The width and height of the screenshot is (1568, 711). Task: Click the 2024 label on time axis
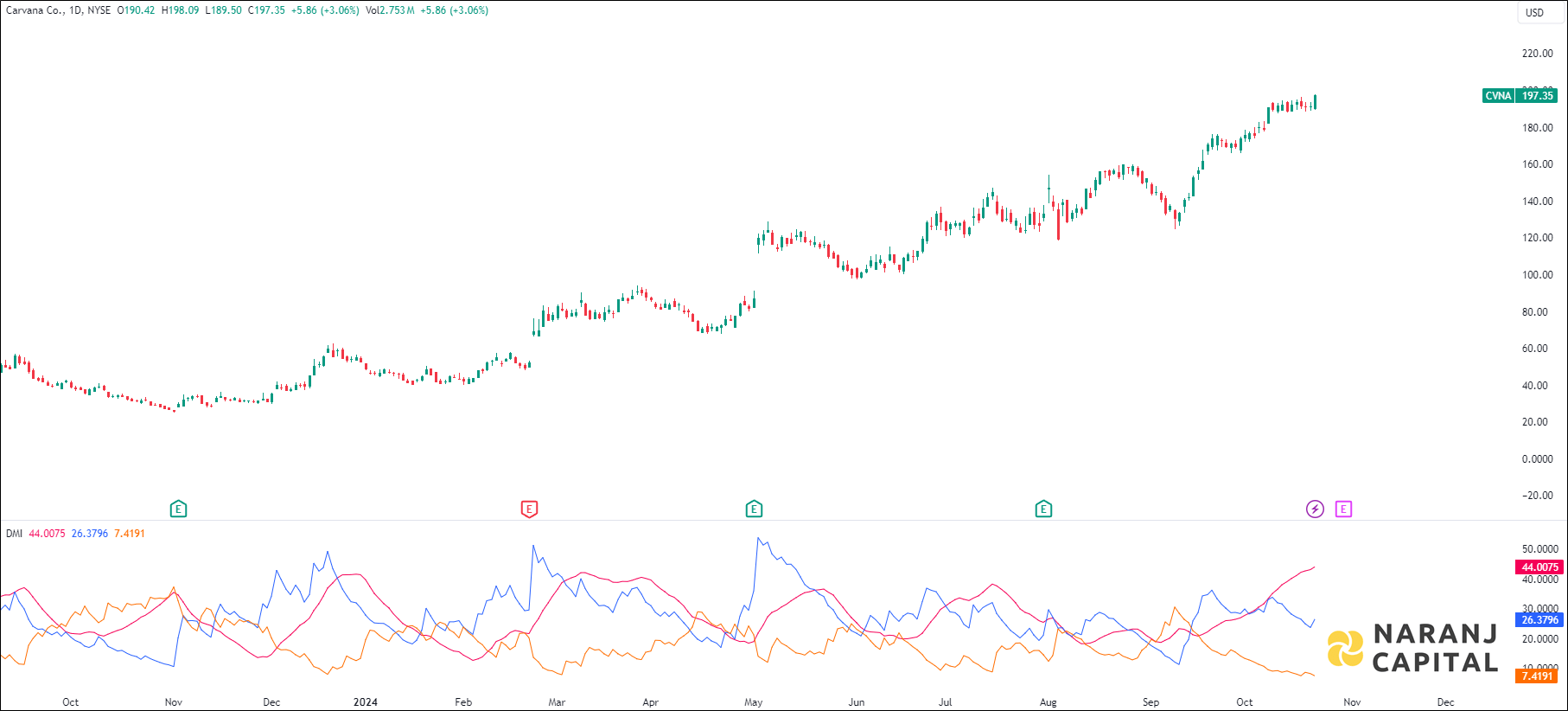coord(365,702)
